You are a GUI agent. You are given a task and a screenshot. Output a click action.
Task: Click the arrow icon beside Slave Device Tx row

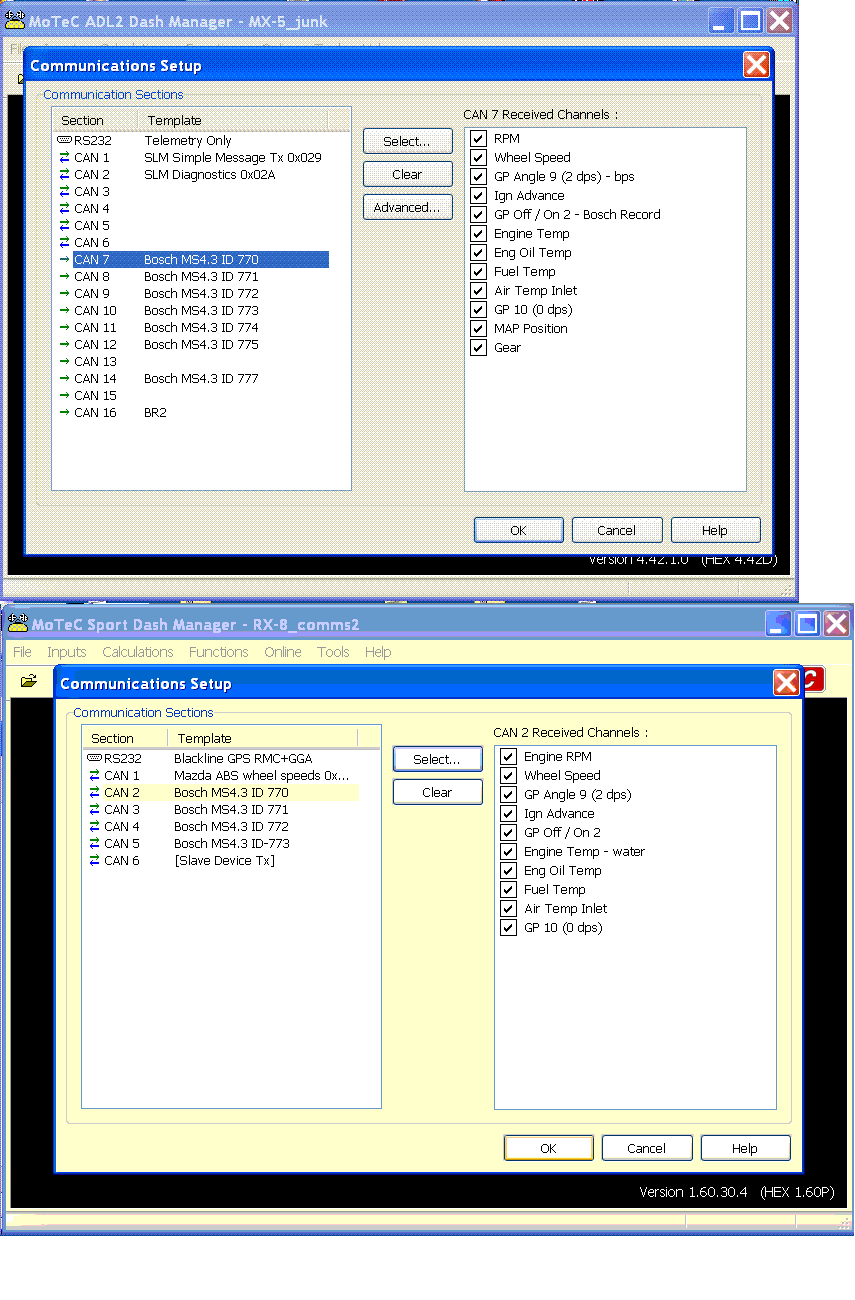click(94, 861)
